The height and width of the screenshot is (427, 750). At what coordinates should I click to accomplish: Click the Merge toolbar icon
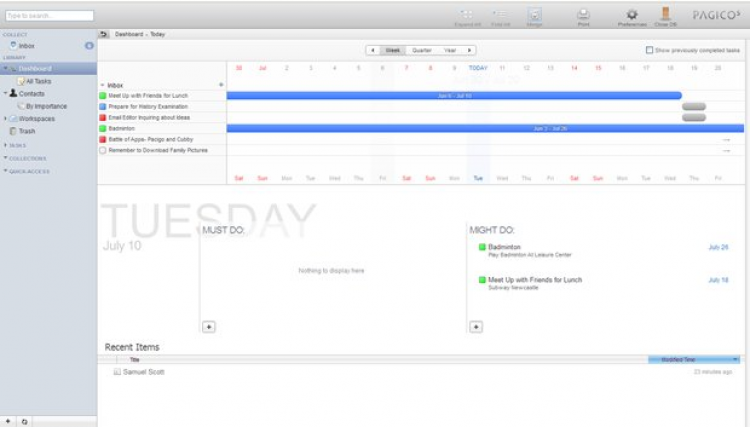point(534,15)
